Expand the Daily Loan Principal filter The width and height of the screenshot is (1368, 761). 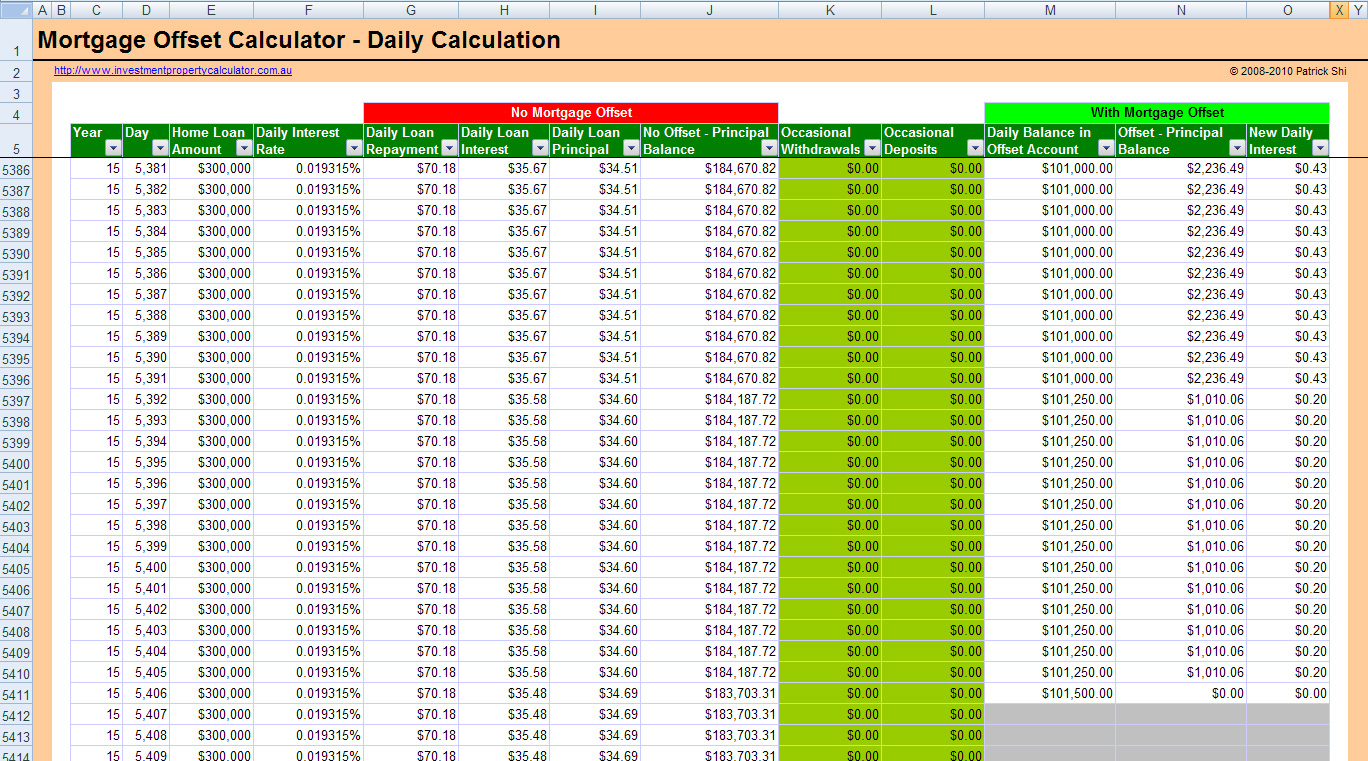(631, 148)
